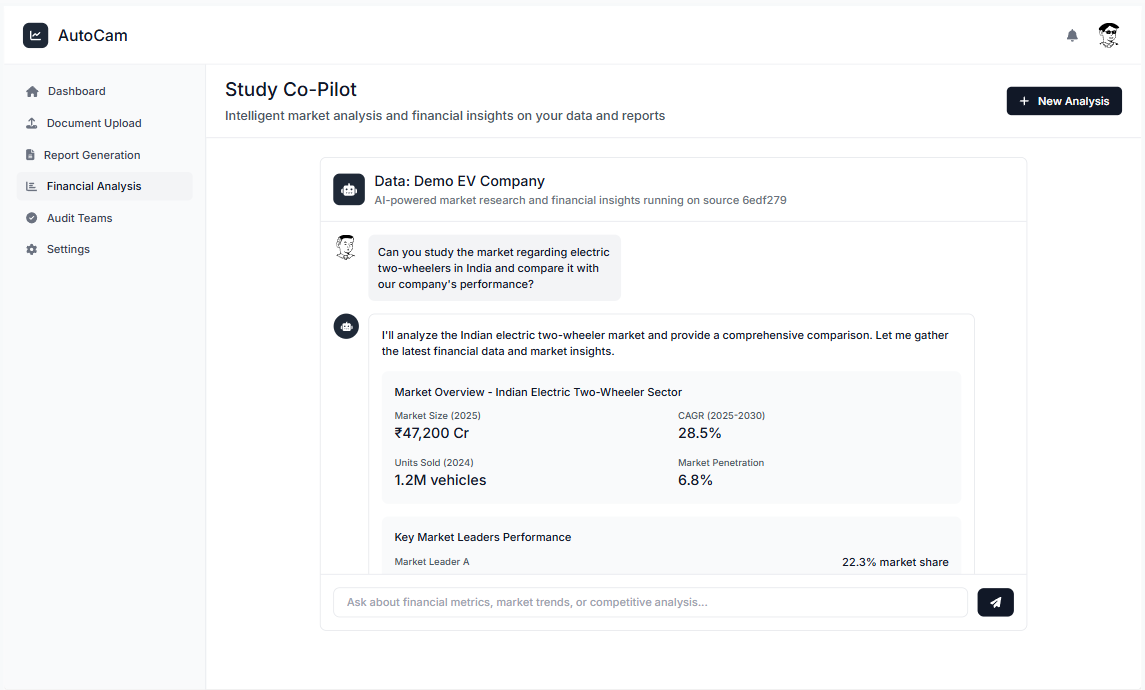The image size is (1145, 690).
Task: Open Document Upload page
Action: click(94, 124)
